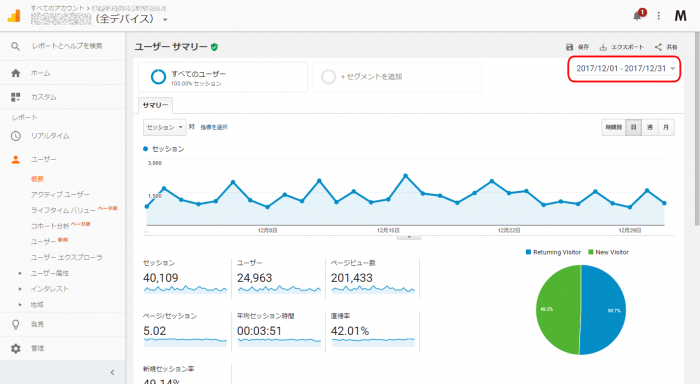Click the 指標を選択 link
The height and width of the screenshot is (384, 700).
pyautogui.click(x=214, y=127)
